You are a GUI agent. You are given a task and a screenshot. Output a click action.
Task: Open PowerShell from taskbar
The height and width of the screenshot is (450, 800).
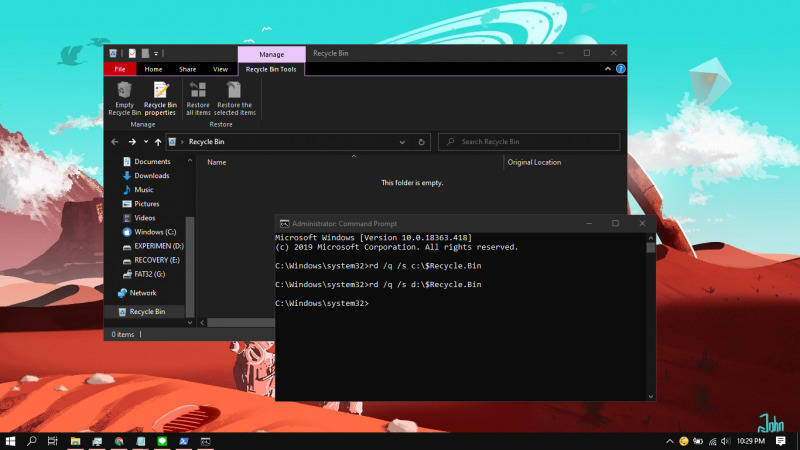pos(184,441)
